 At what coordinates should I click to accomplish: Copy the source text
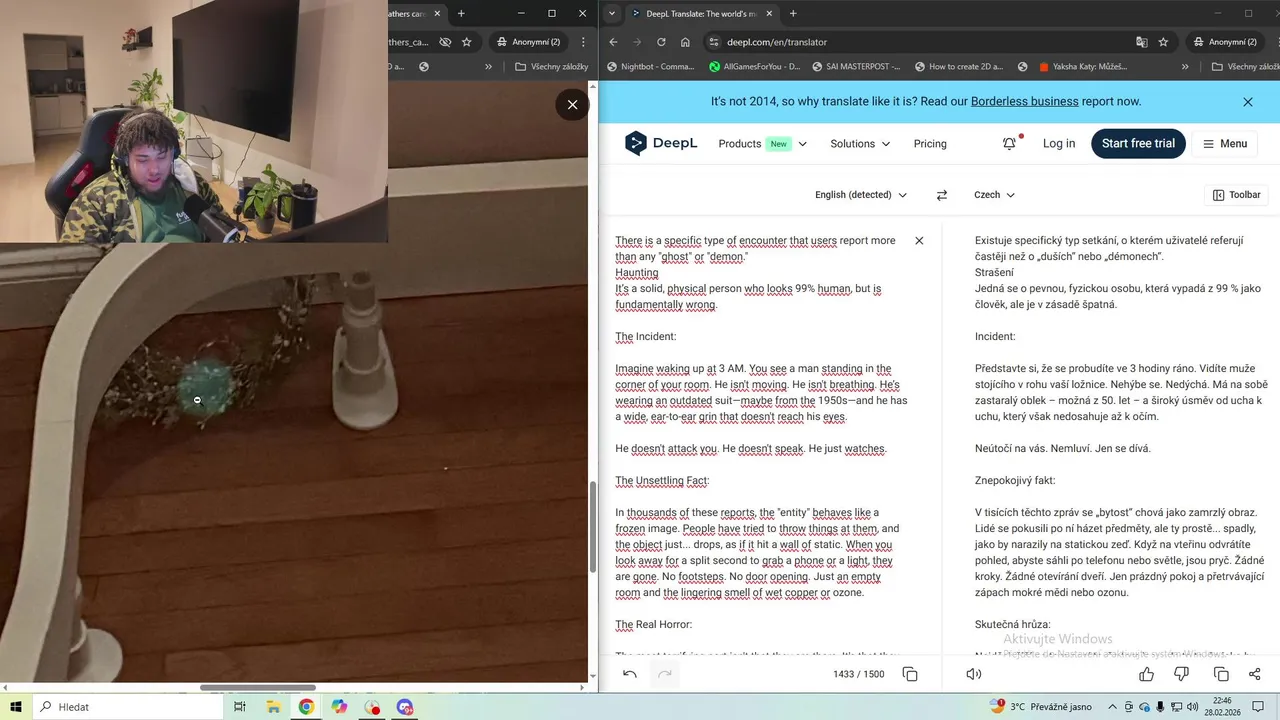[910, 674]
